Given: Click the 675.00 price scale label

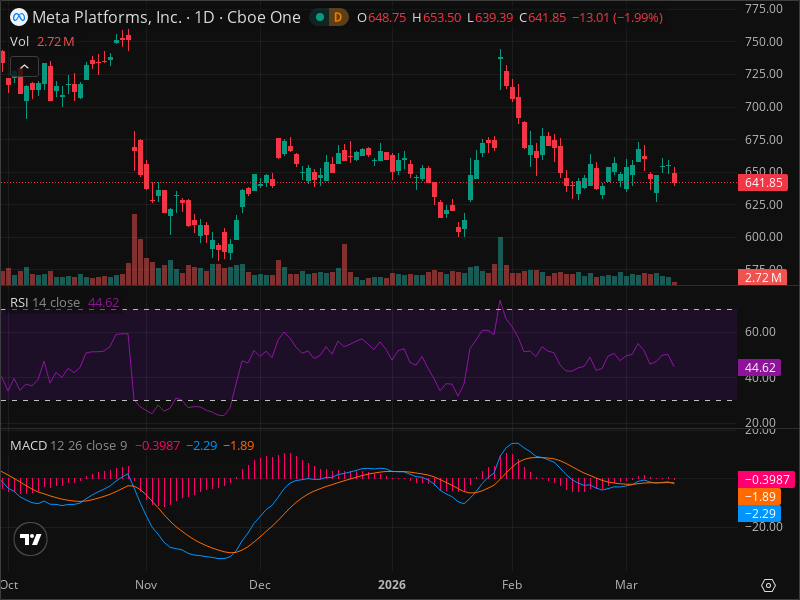Looking at the screenshot, I should coord(764,139).
